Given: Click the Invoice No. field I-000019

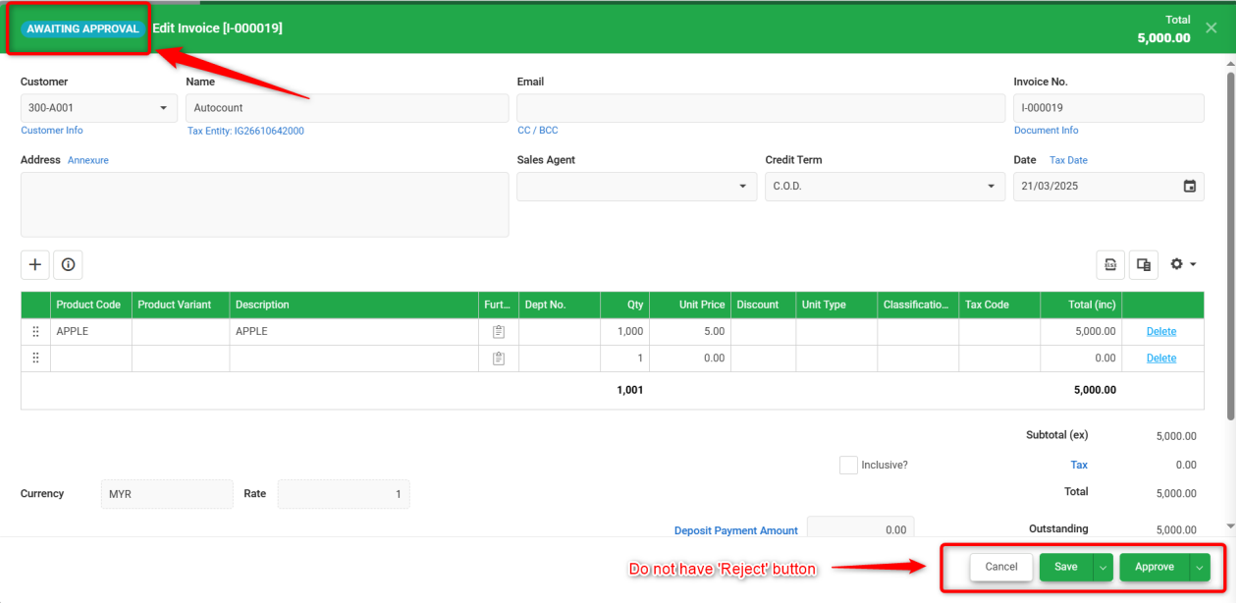Looking at the screenshot, I should pos(1109,108).
